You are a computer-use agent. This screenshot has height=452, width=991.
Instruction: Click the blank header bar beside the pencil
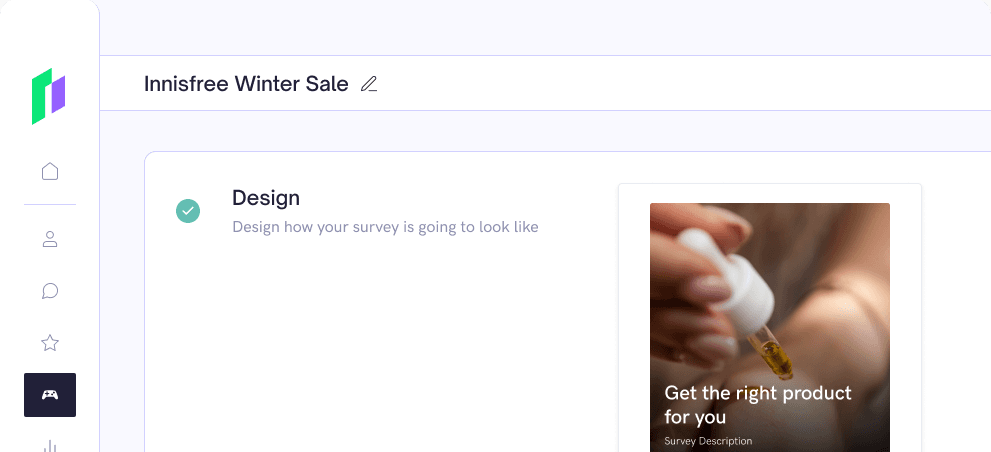click(x=683, y=83)
